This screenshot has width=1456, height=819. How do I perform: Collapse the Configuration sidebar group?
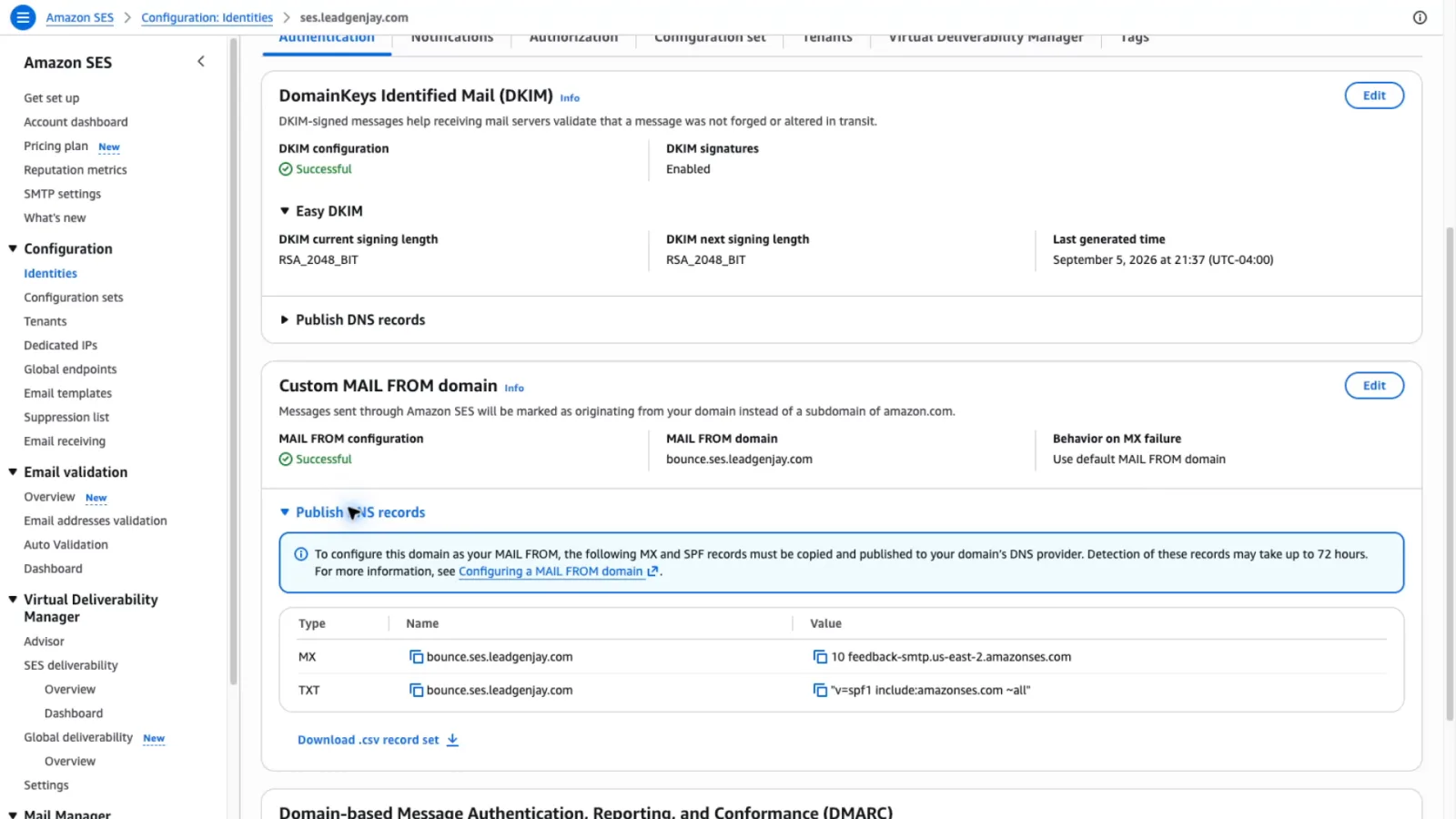tap(13, 248)
